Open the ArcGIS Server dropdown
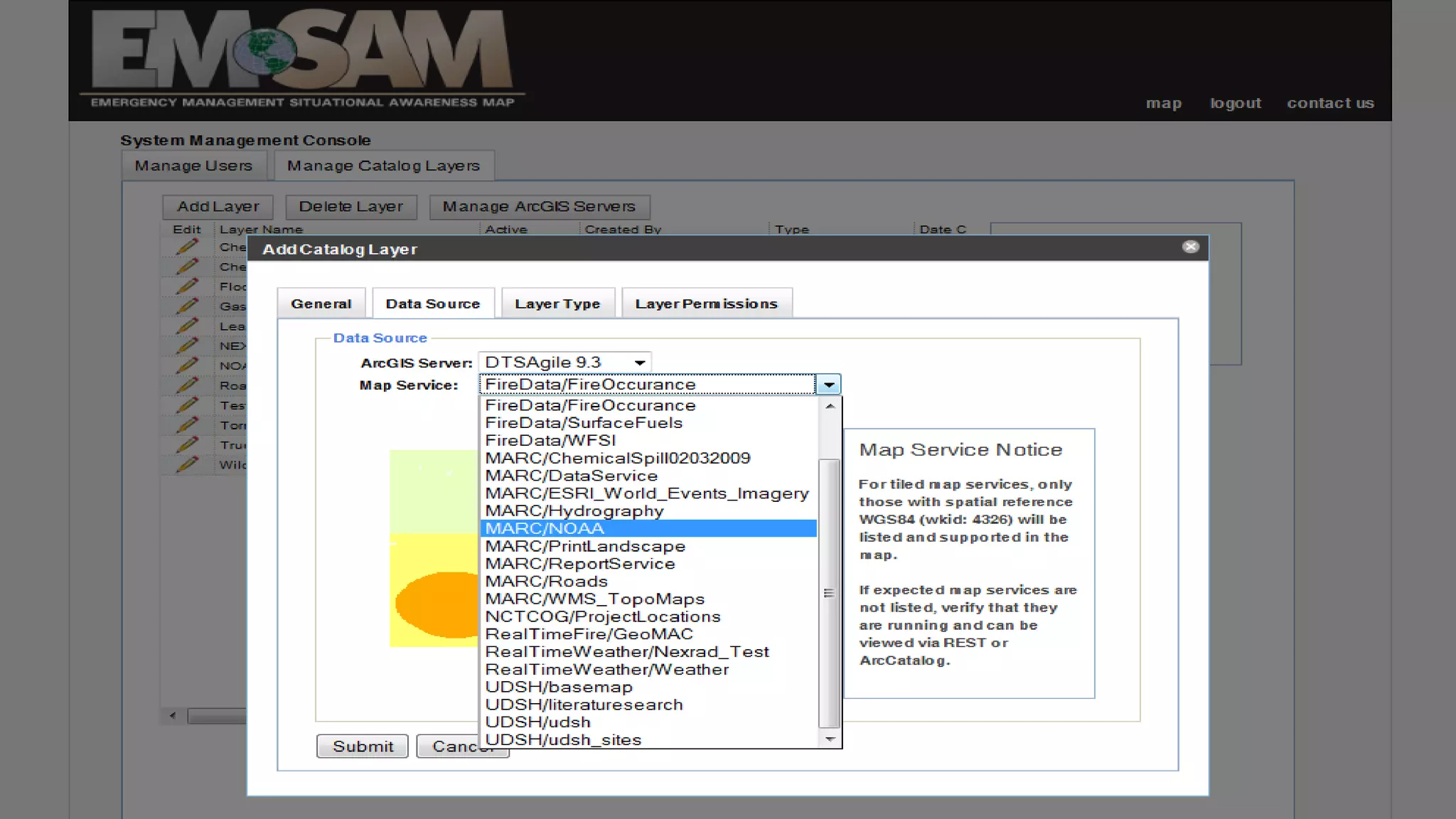This screenshot has height=819, width=1456. 639,363
